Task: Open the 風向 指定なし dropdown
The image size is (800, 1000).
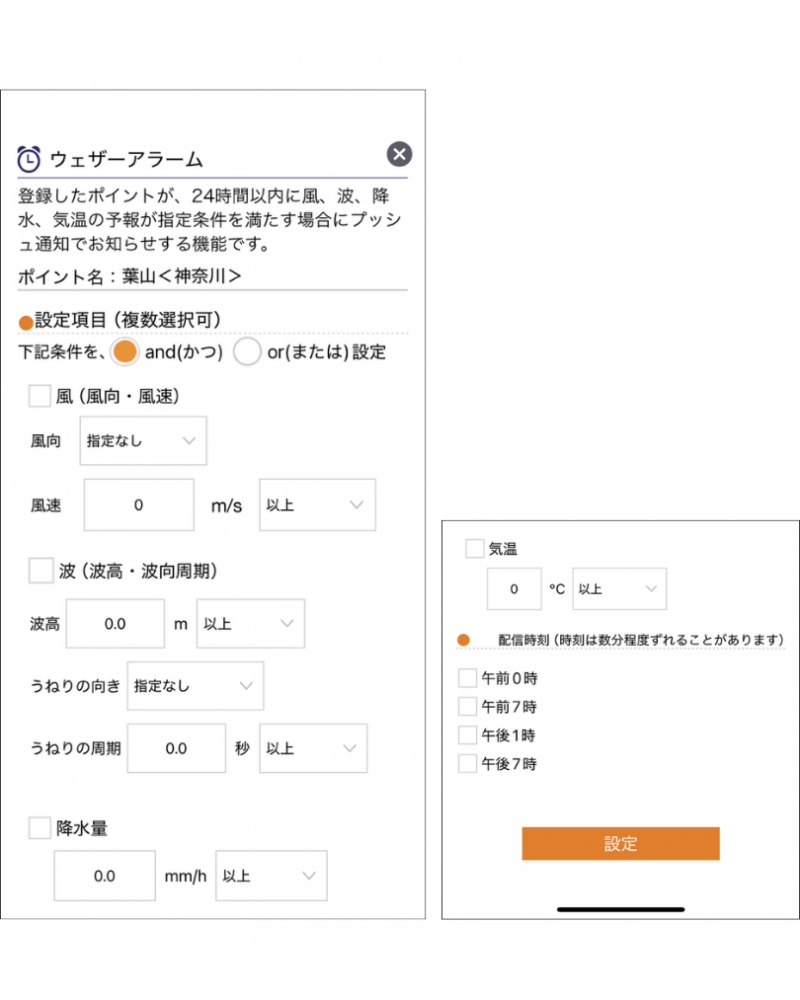Action: point(143,441)
